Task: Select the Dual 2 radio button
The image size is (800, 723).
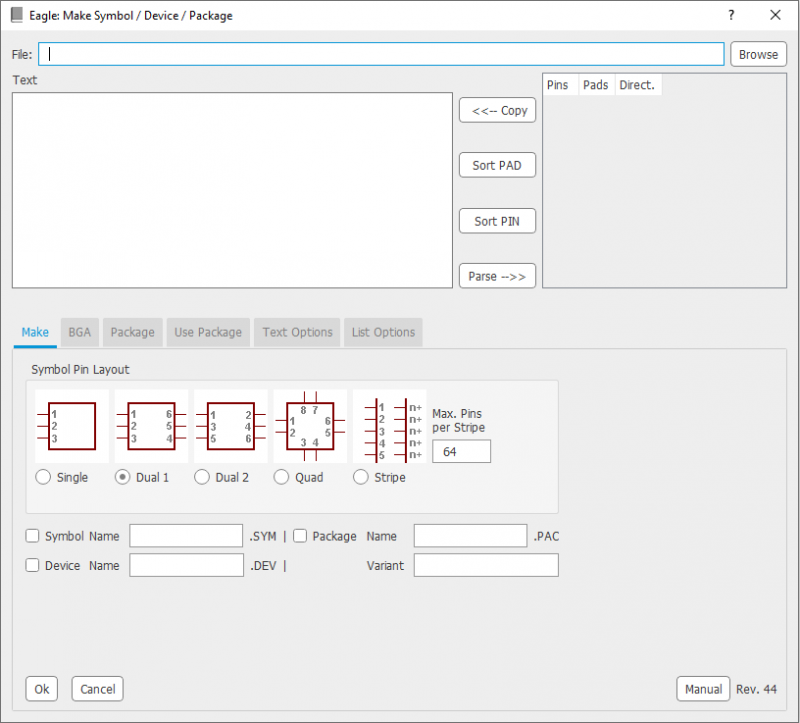Action: click(202, 478)
